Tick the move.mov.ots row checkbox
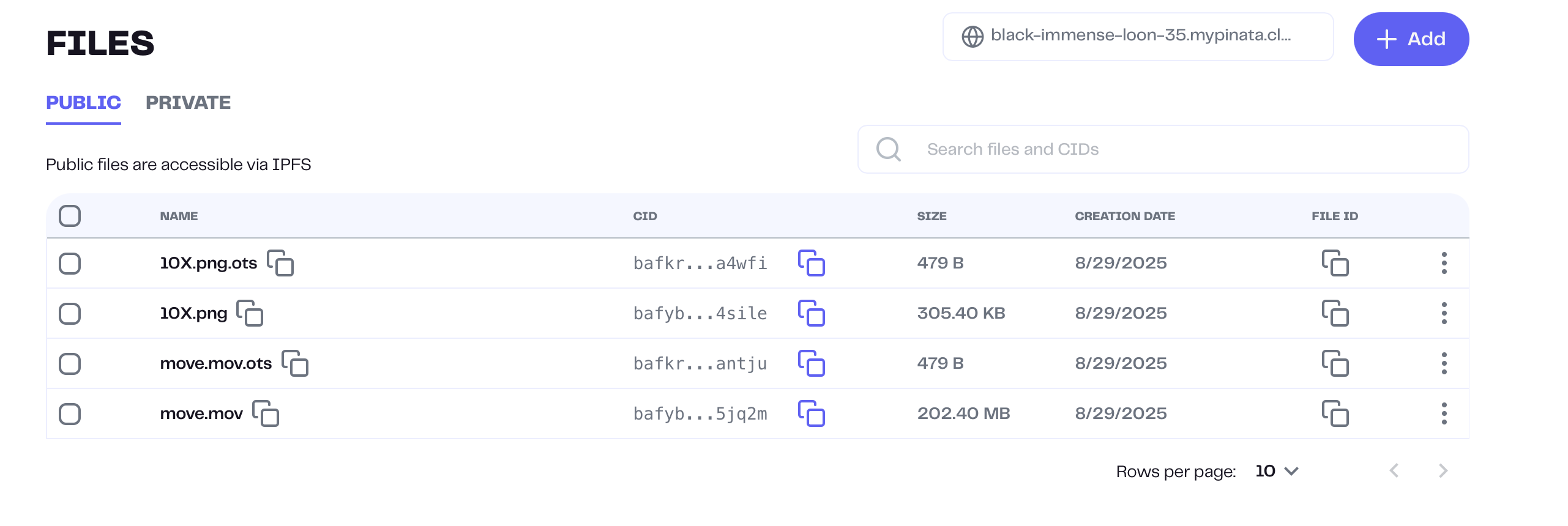The image size is (1568, 526). click(x=70, y=364)
